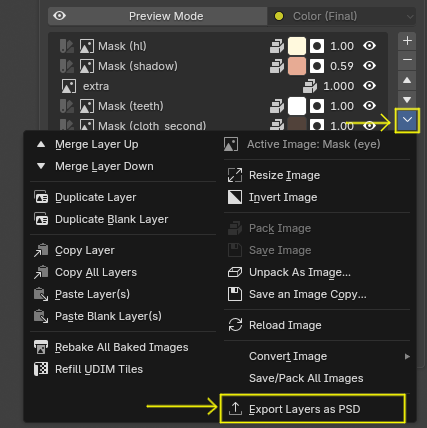Toggle mask icon on Mask (hl) row

317,46
